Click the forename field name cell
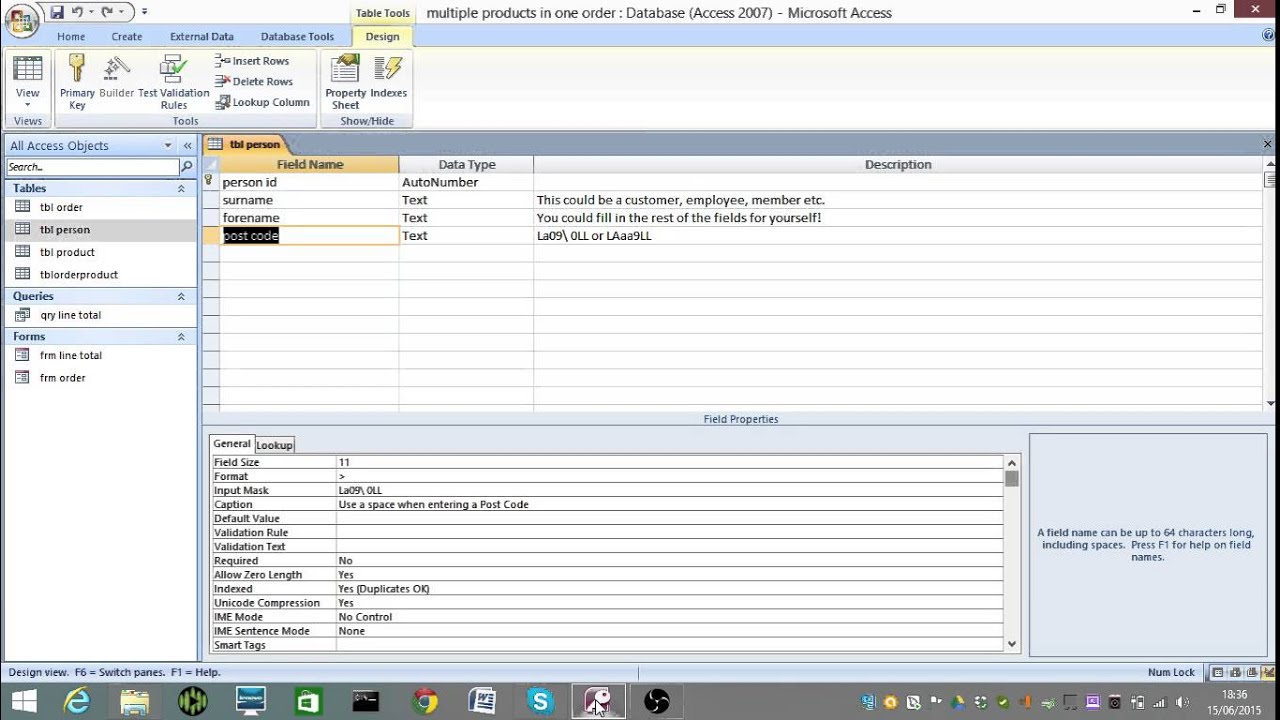This screenshot has width=1280, height=720. [x=309, y=218]
